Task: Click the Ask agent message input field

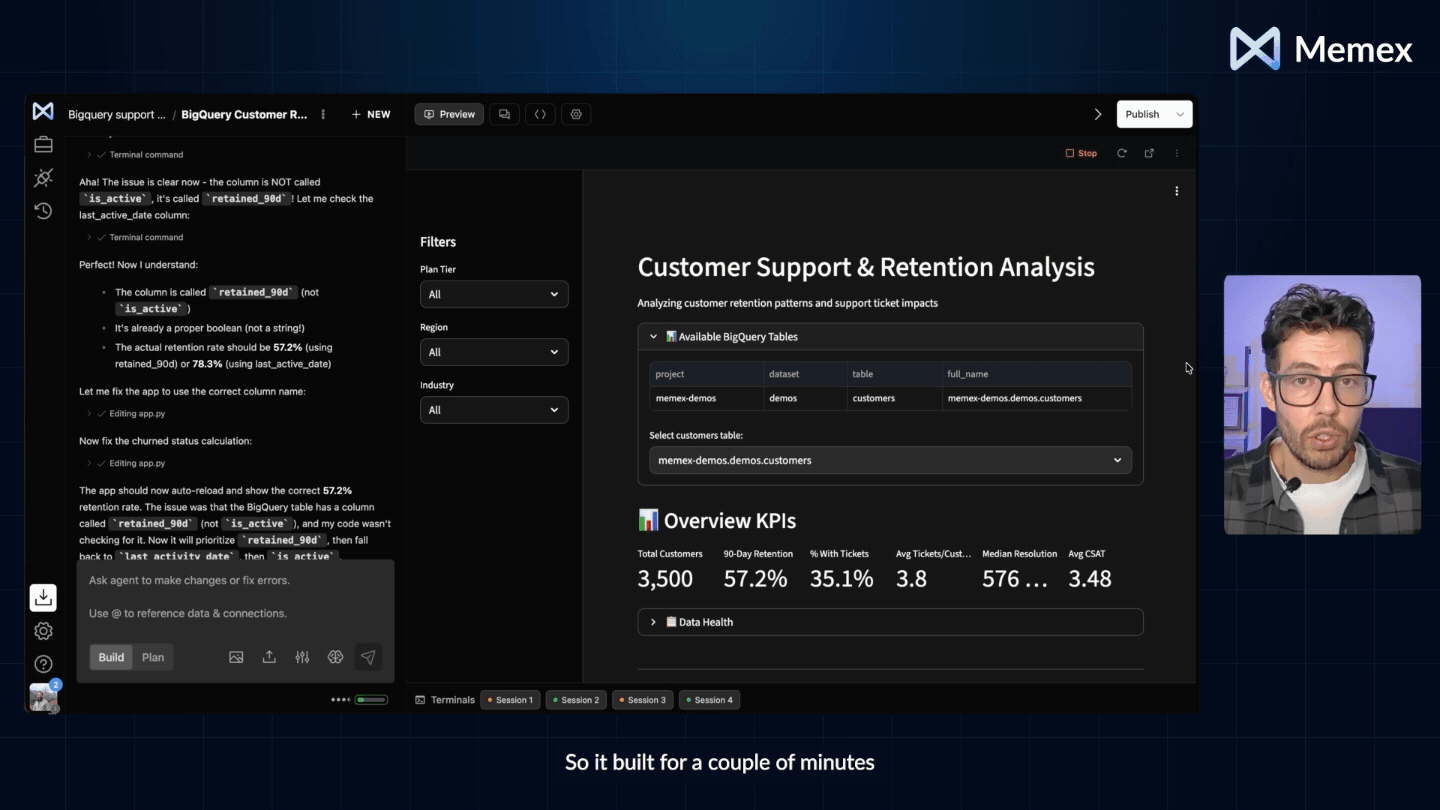Action: point(235,596)
